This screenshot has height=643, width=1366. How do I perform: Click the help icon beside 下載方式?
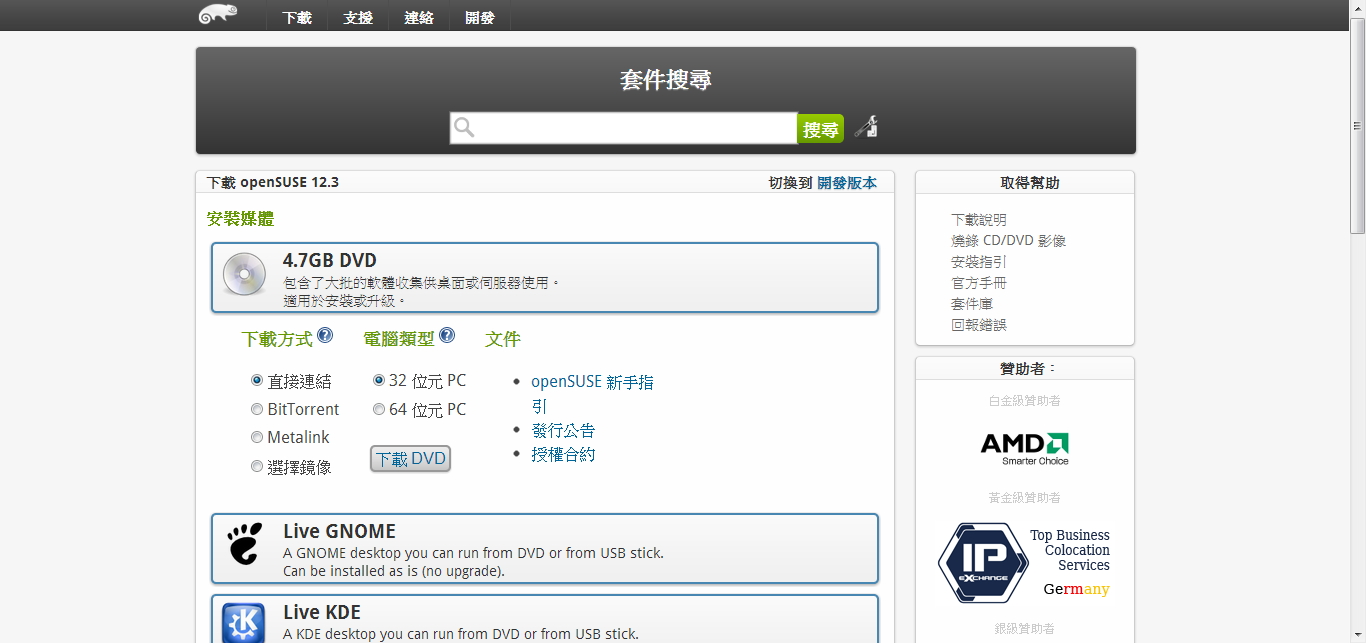tap(325, 335)
